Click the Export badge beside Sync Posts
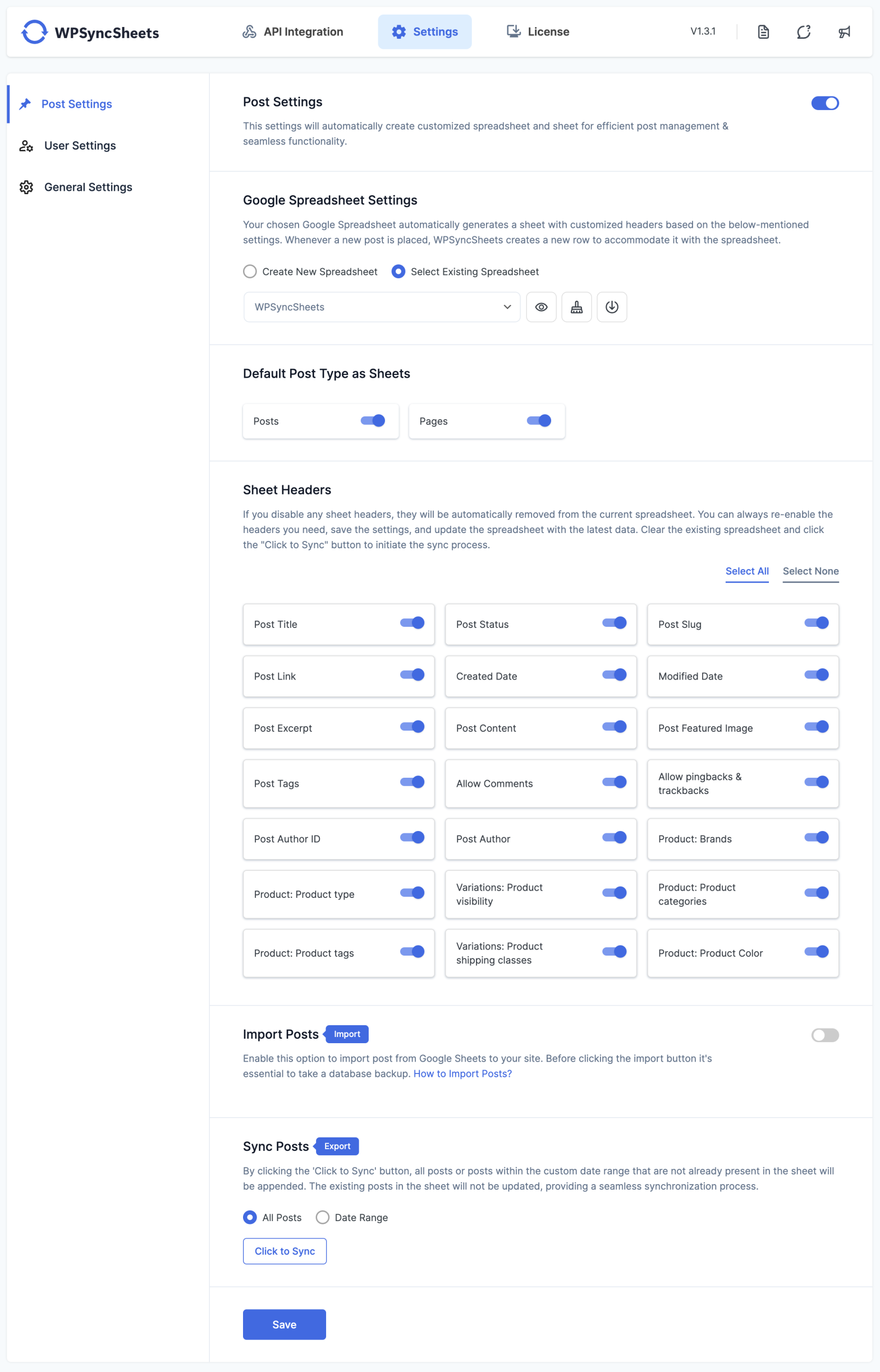Image resolution: width=880 pixels, height=1372 pixels. point(337,1147)
